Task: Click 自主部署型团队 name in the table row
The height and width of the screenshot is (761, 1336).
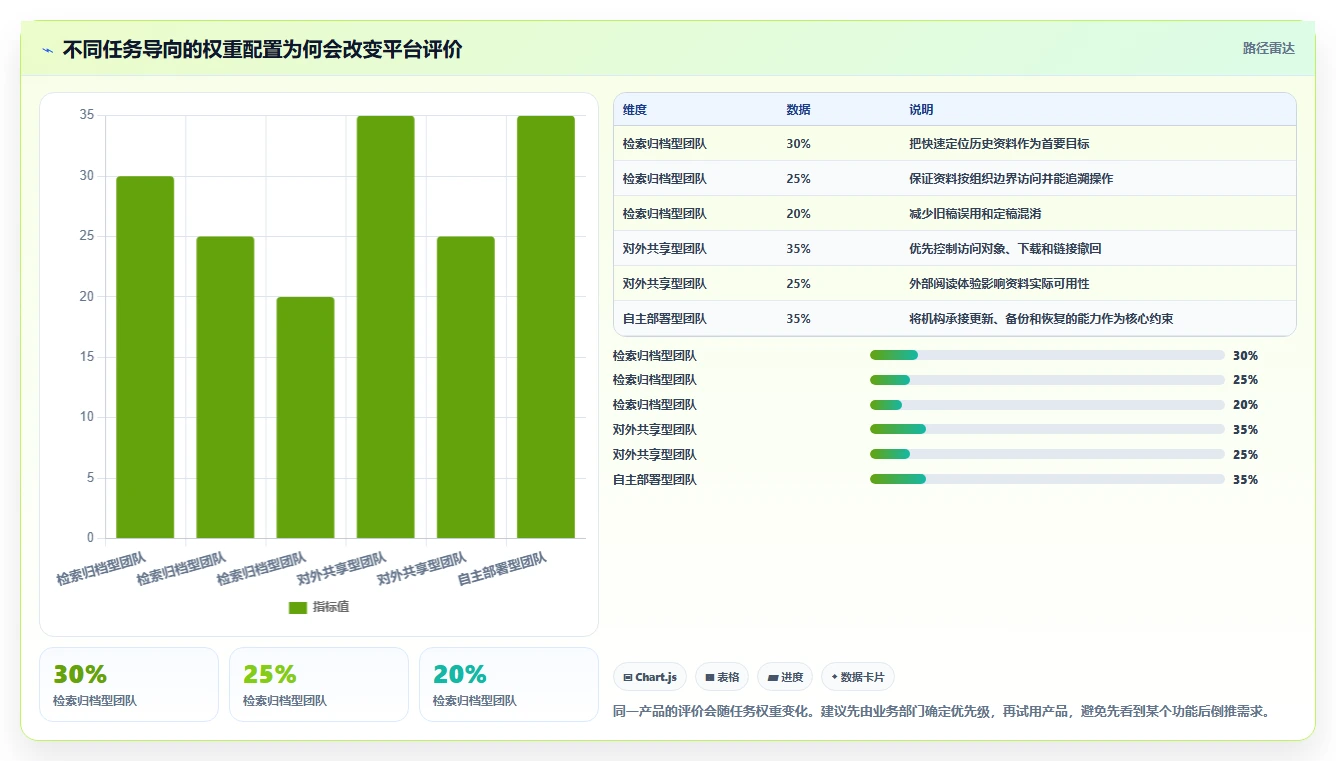Action: pyautogui.click(x=664, y=319)
